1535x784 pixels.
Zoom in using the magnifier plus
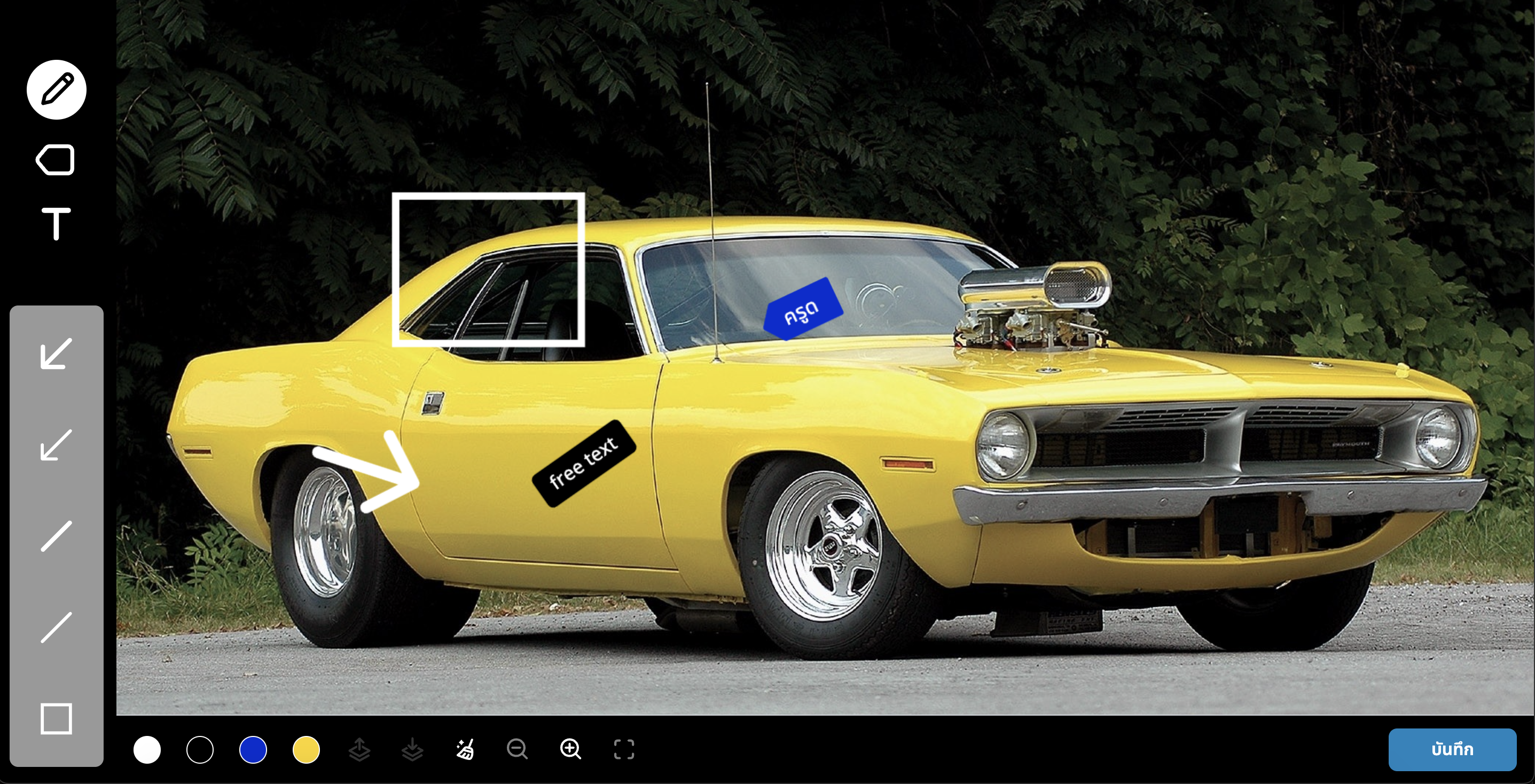571,749
